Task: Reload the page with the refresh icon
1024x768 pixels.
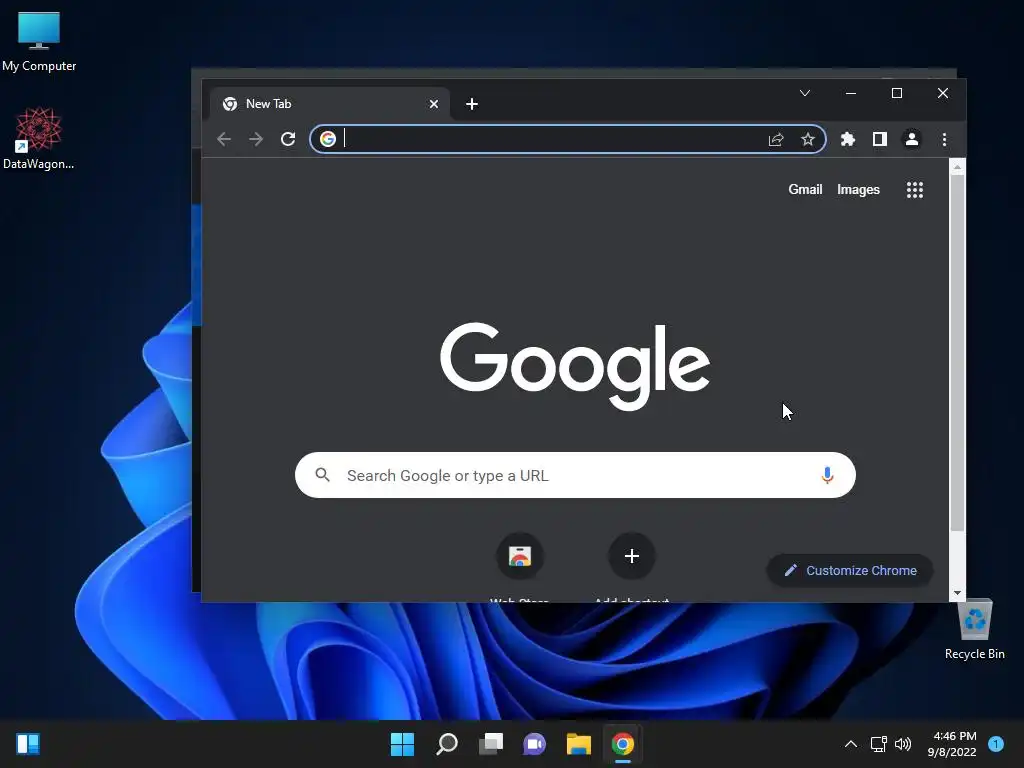Action: pos(288,139)
